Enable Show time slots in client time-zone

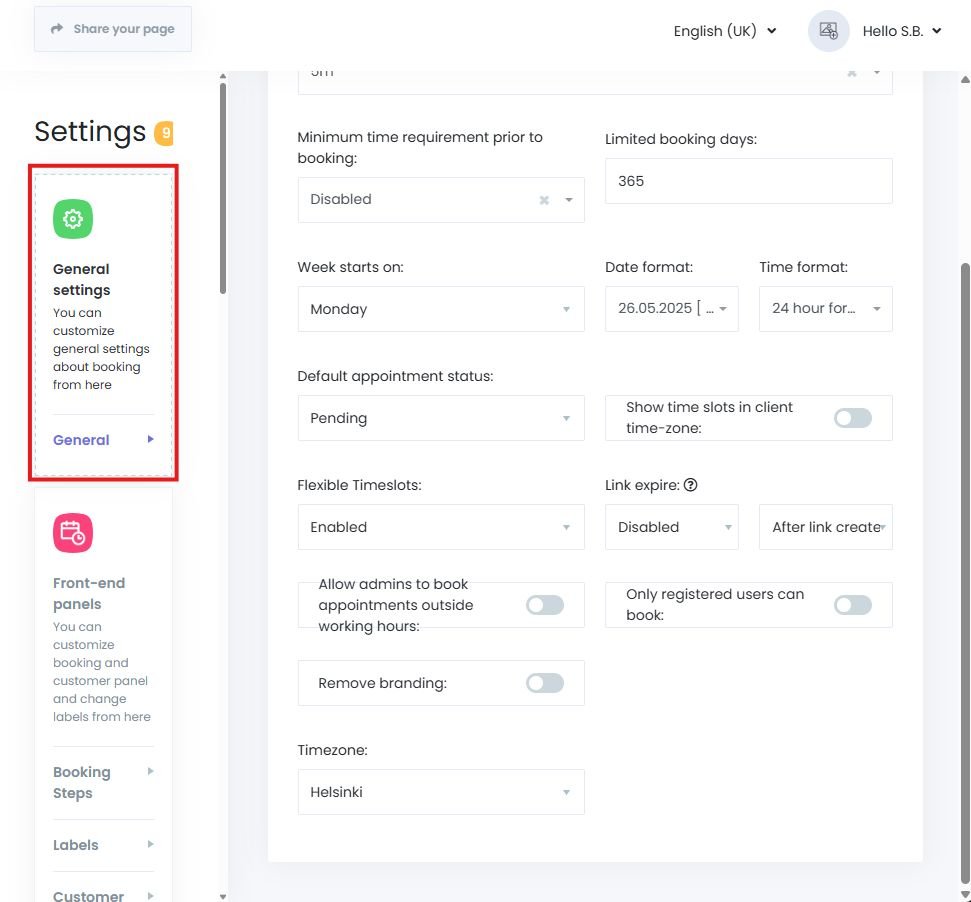tap(852, 417)
